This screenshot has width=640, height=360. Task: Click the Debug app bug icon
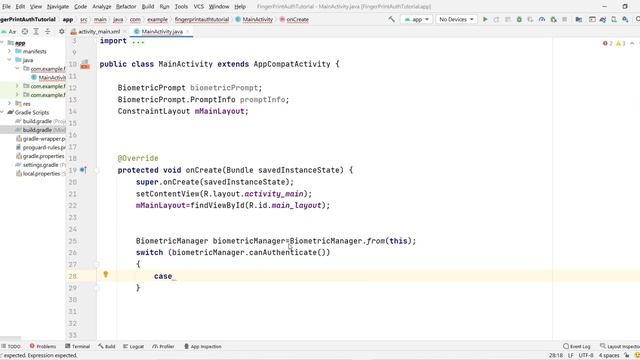[519, 19]
